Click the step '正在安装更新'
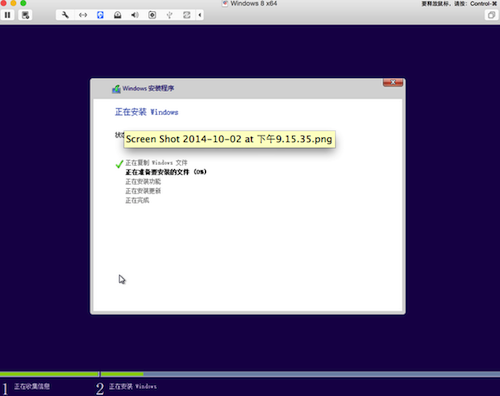The width and height of the screenshot is (500, 396). coord(143,191)
